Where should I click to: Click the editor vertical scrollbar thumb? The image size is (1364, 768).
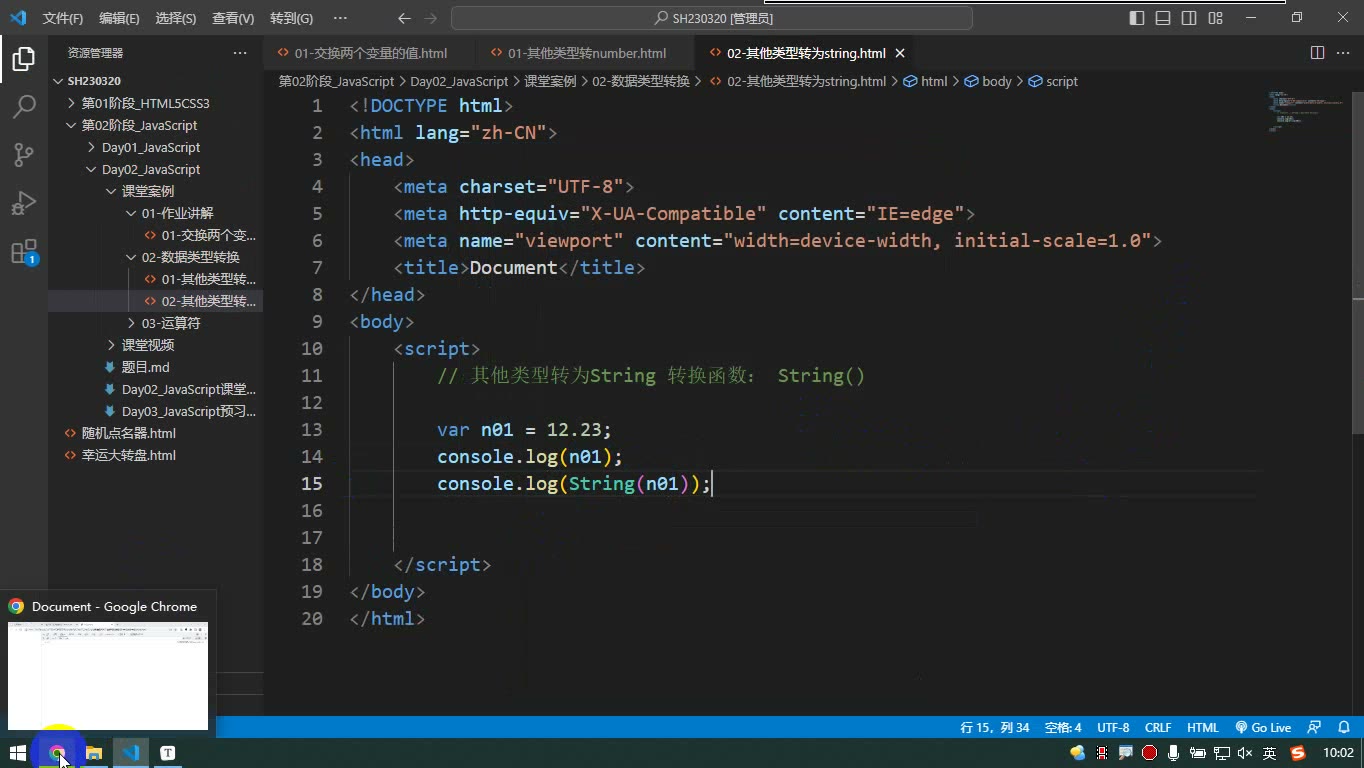(1357, 262)
